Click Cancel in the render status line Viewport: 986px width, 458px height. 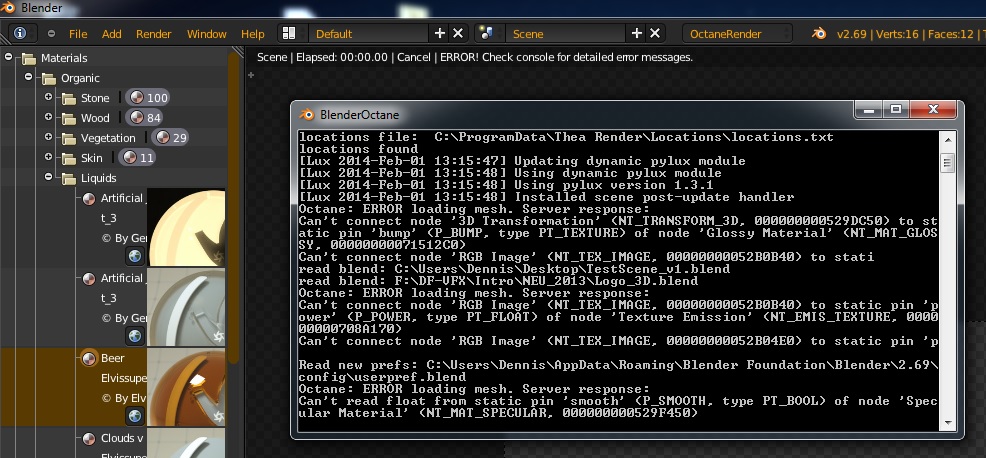point(414,57)
